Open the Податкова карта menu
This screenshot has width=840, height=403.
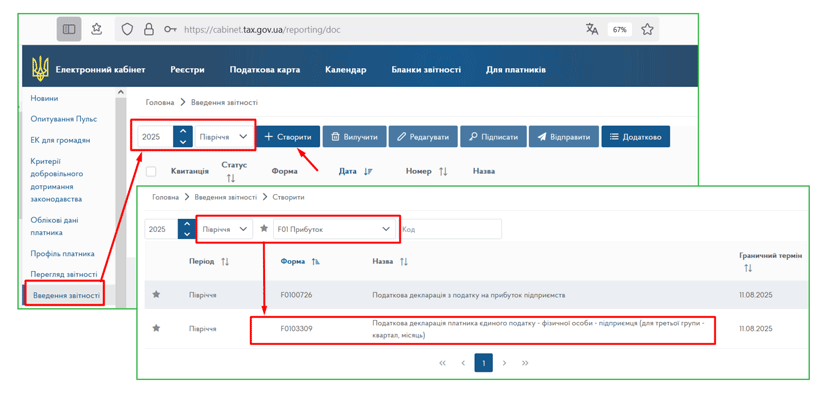264,70
